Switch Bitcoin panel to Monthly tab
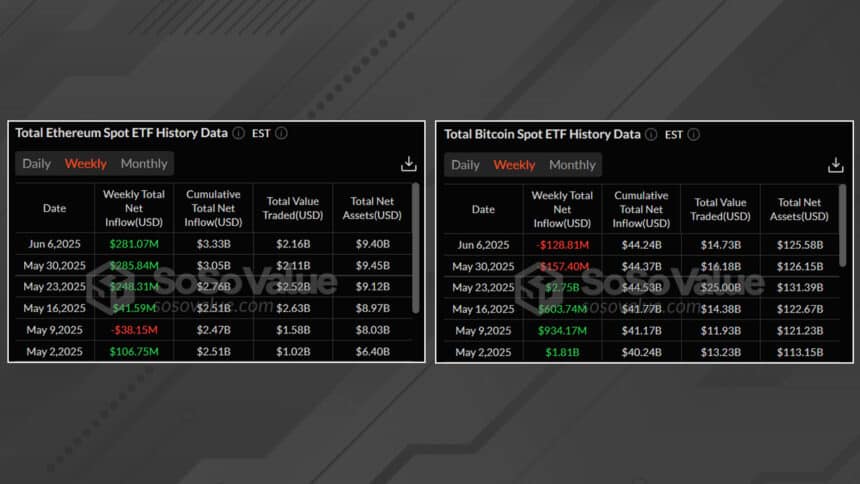860x484 pixels. tap(572, 165)
